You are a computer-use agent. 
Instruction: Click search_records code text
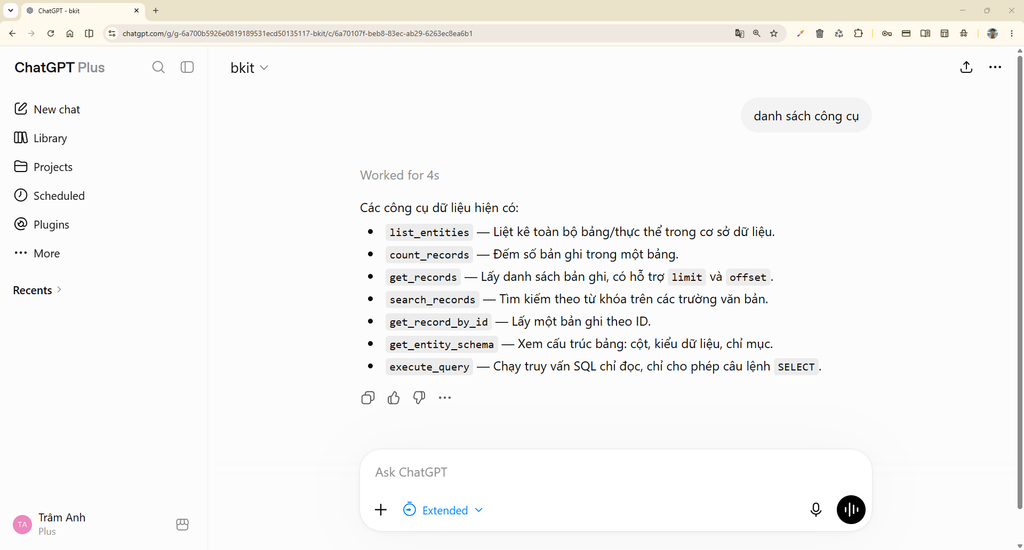432,299
